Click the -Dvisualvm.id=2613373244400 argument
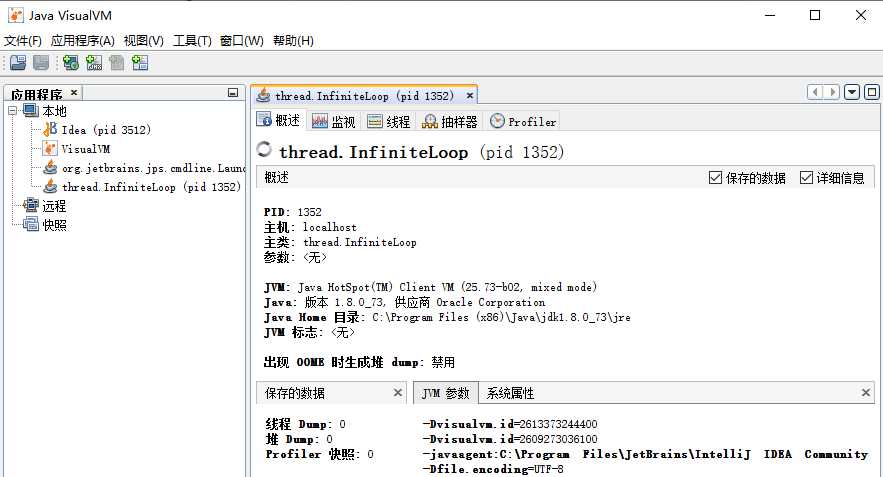The image size is (883, 477). click(510, 424)
